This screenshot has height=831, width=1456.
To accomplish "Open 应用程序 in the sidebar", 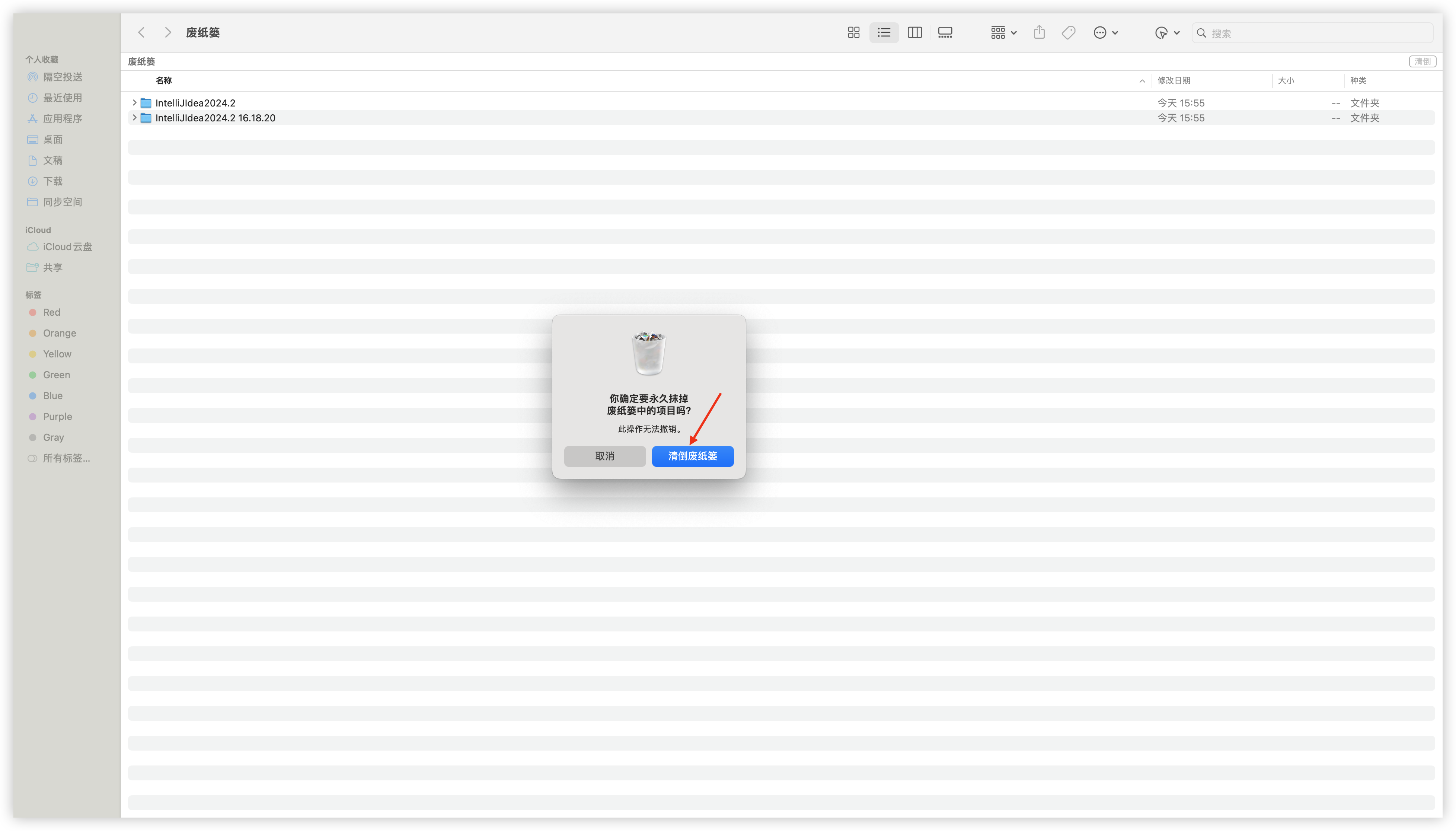I will point(62,119).
